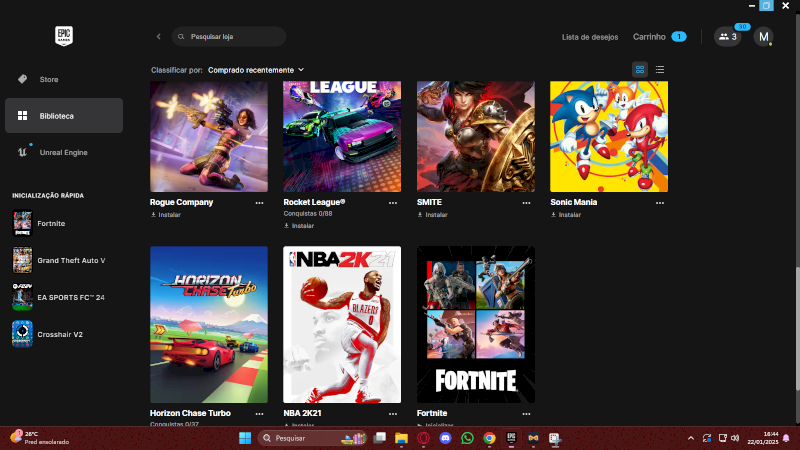Open options menu for Horizon Chase Turbo

(259, 413)
